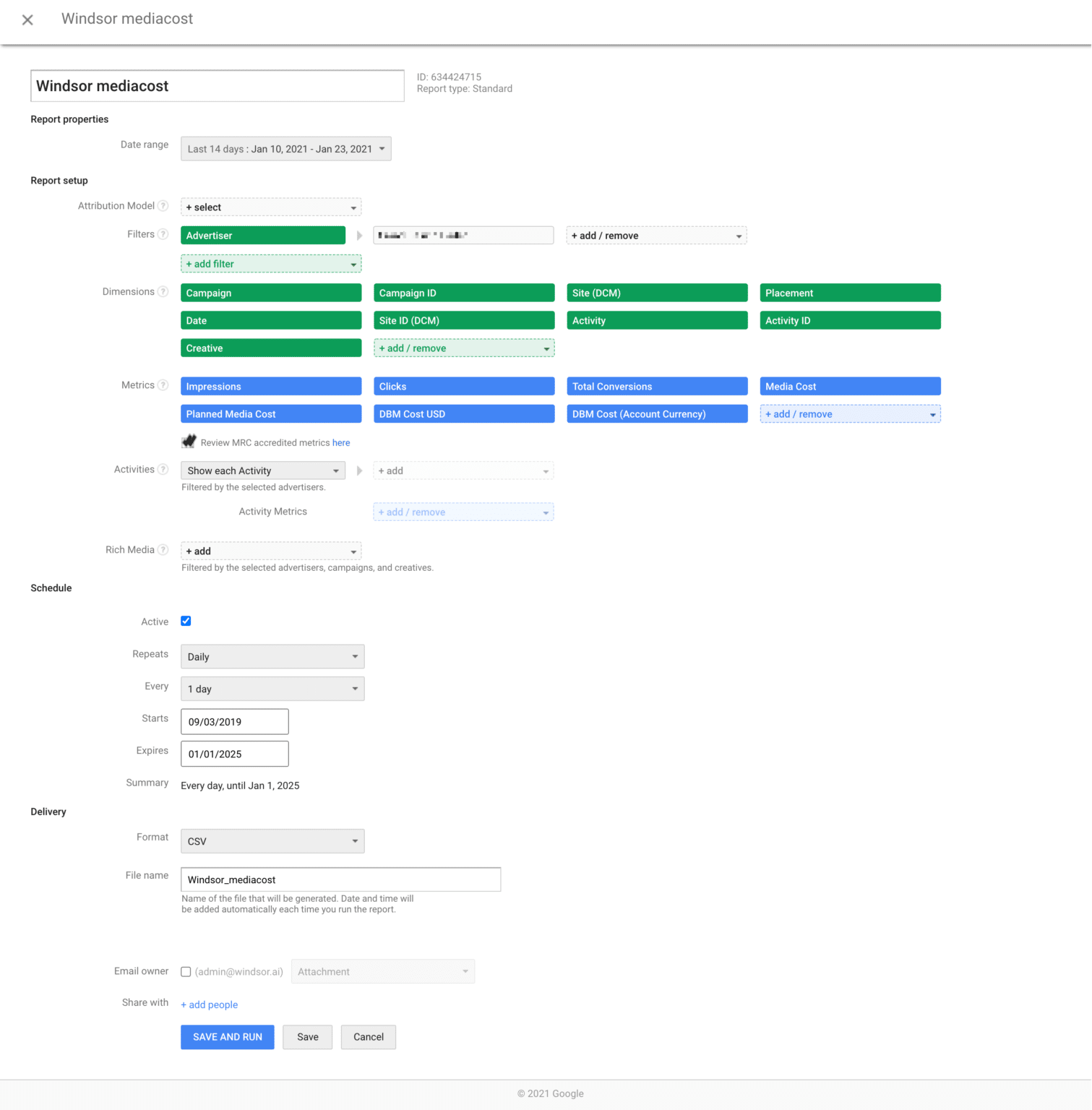This screenshot has width=1092, height=1110.
Task: Open the Attribution Model help icon
Action: [163, 205]
